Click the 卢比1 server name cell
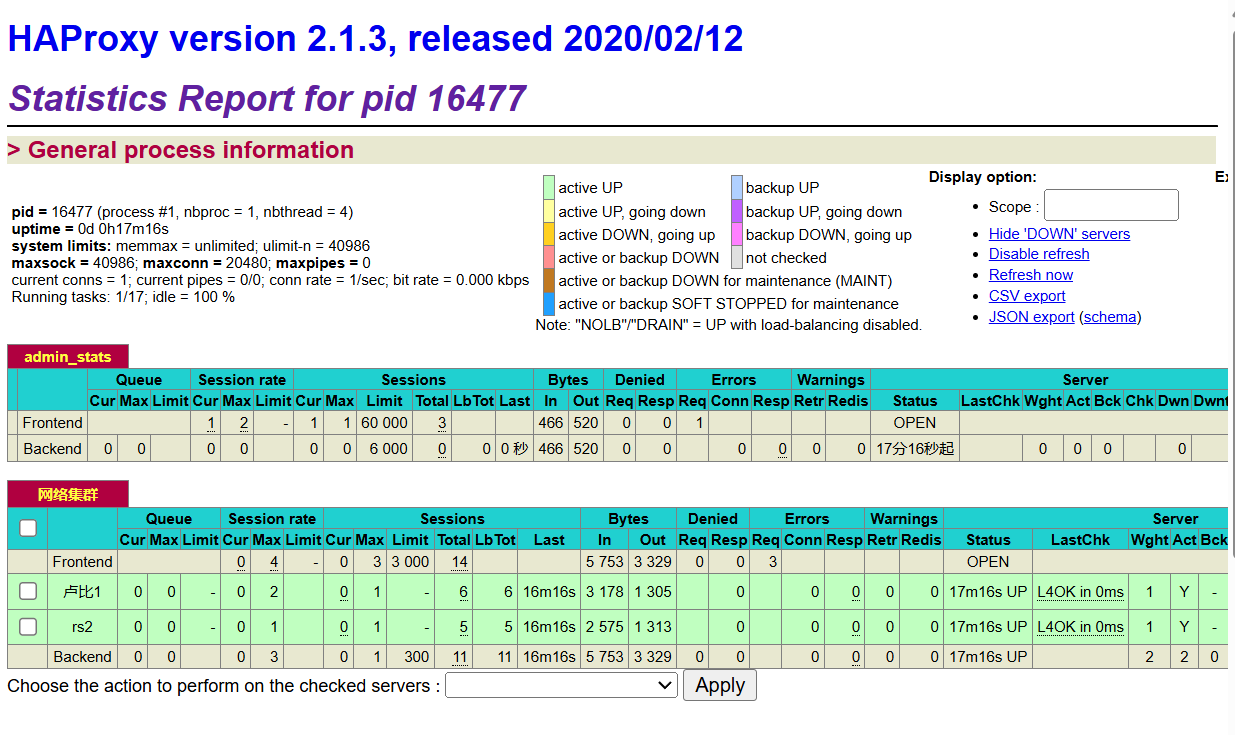 [x=82, y=592]
